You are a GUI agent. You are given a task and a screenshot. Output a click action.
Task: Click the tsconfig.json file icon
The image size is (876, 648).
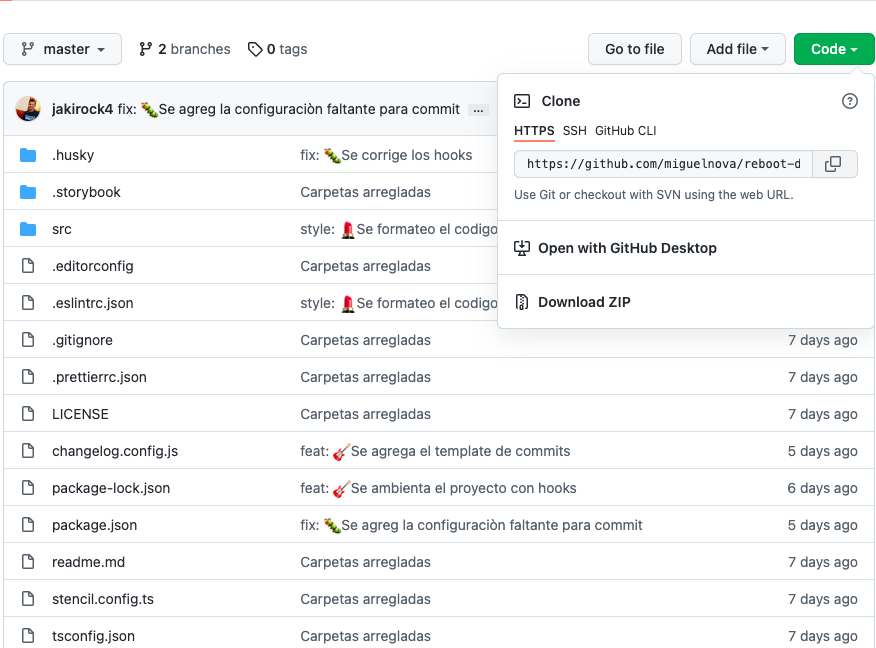(28, 636)
